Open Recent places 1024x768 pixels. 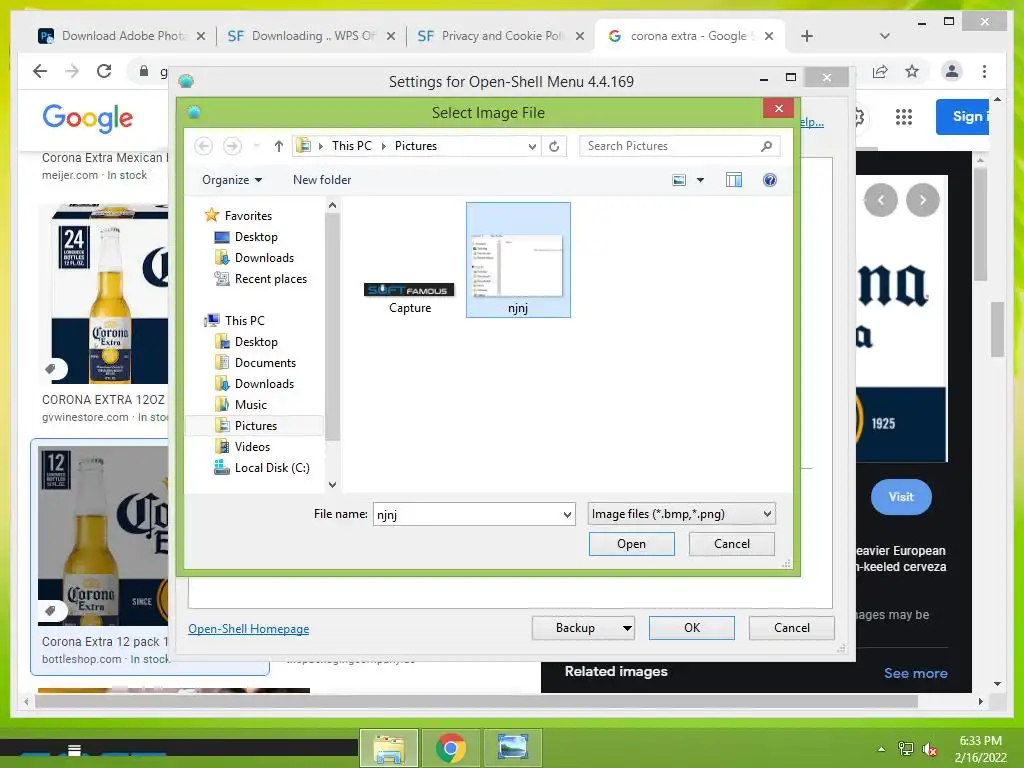pos(270,279)
